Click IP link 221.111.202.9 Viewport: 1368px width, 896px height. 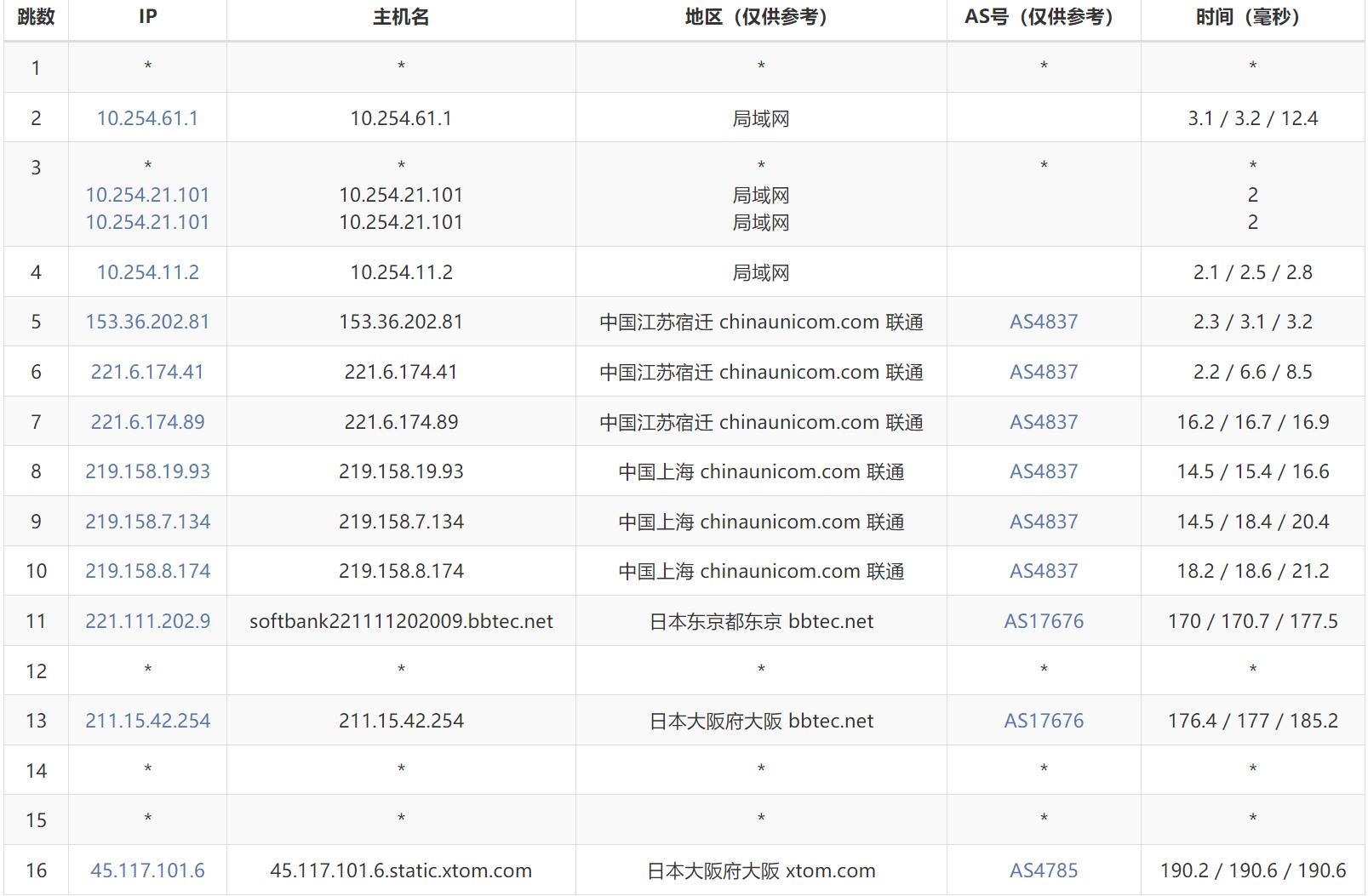pyautogui.click(x=147, y=621)
